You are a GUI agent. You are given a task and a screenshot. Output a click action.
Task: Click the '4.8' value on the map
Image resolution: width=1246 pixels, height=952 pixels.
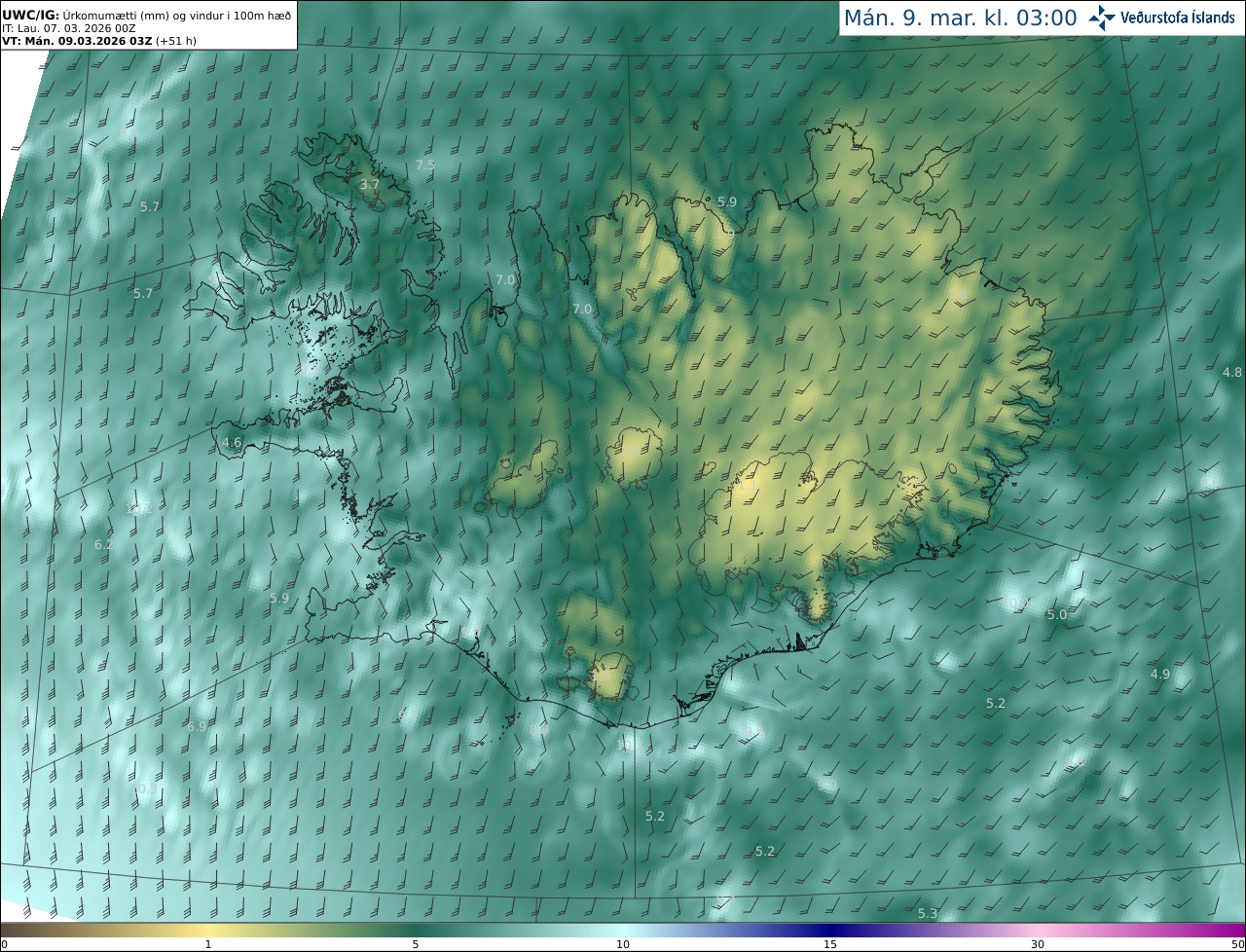click(x=1232, y=372)
